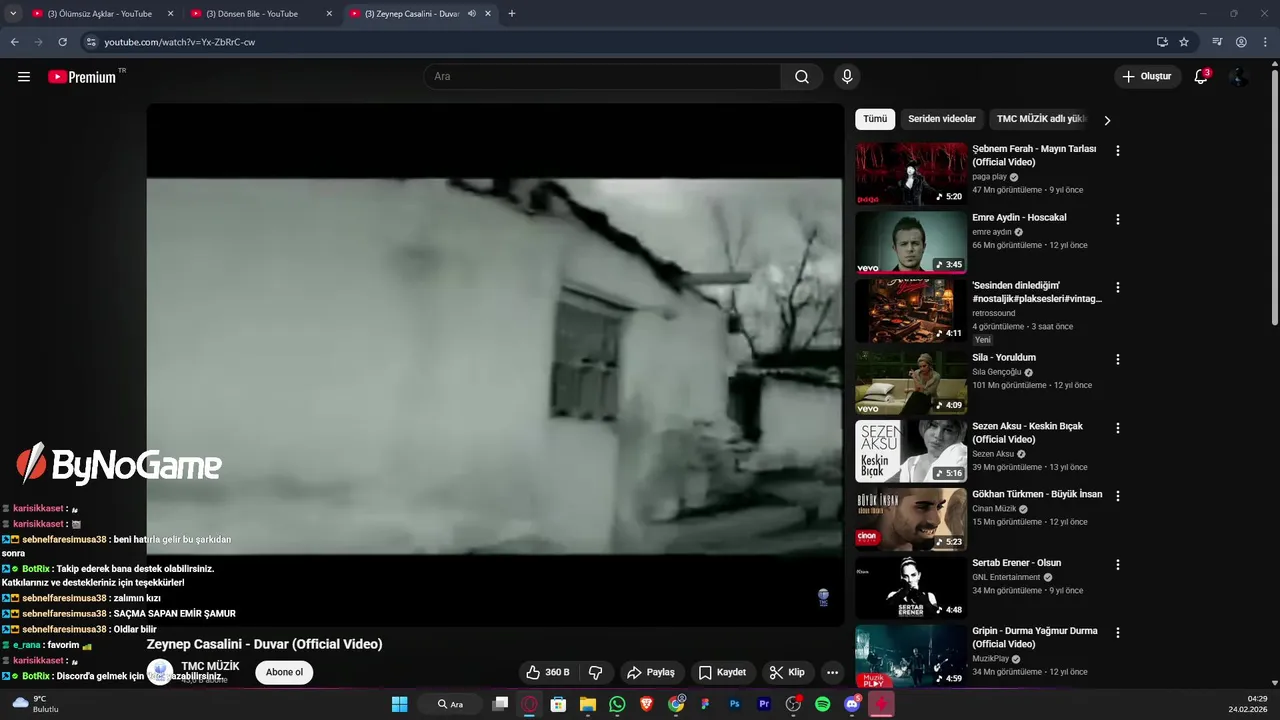Open the Chrome profile icon
Image resolution: width=1280 pixels, height=720 pixels.
click(x=1241, y=42)
